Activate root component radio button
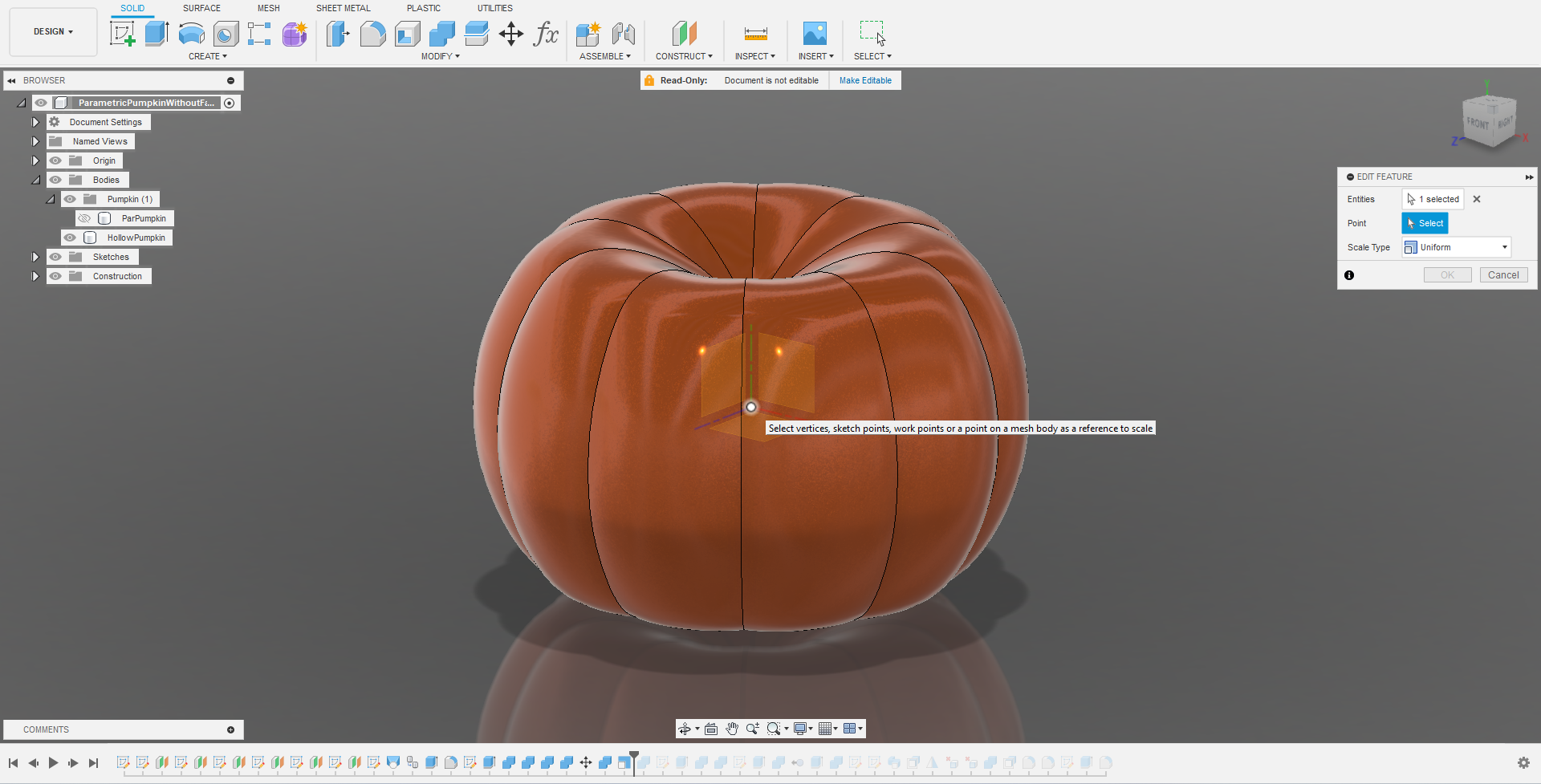The height and width of the screenshot is (784, 1541). (230, 103)
